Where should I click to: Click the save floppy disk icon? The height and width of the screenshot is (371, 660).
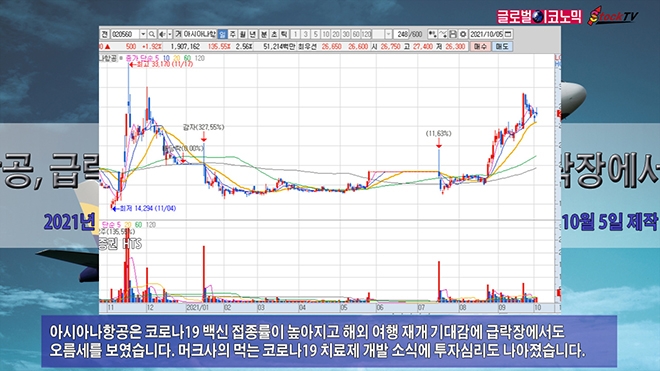pyautogui.click(x=453, y=34)
